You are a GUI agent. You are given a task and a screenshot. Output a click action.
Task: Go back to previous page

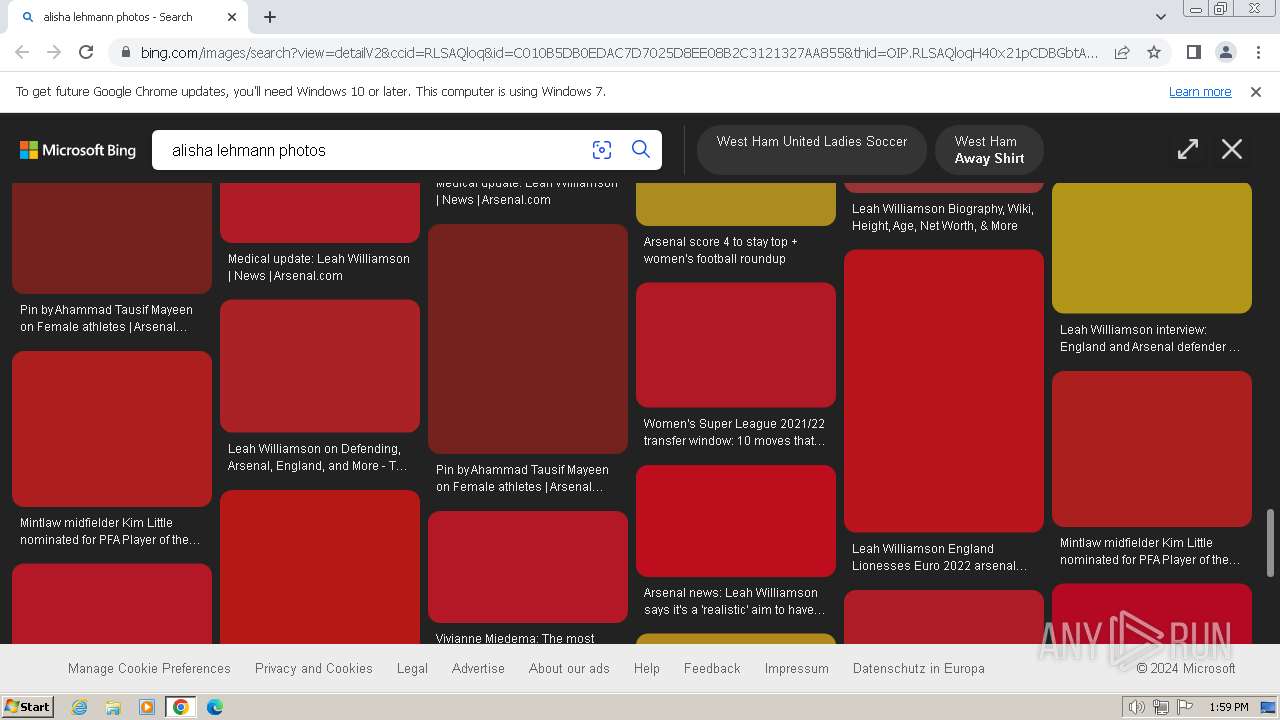tap(22, 52)
